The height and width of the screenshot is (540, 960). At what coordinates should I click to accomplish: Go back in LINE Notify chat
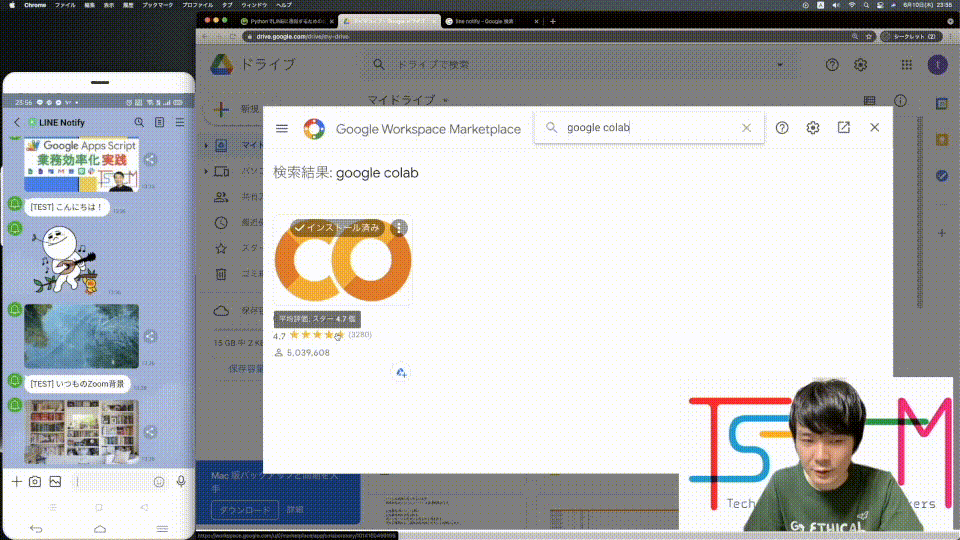[17, 122]
